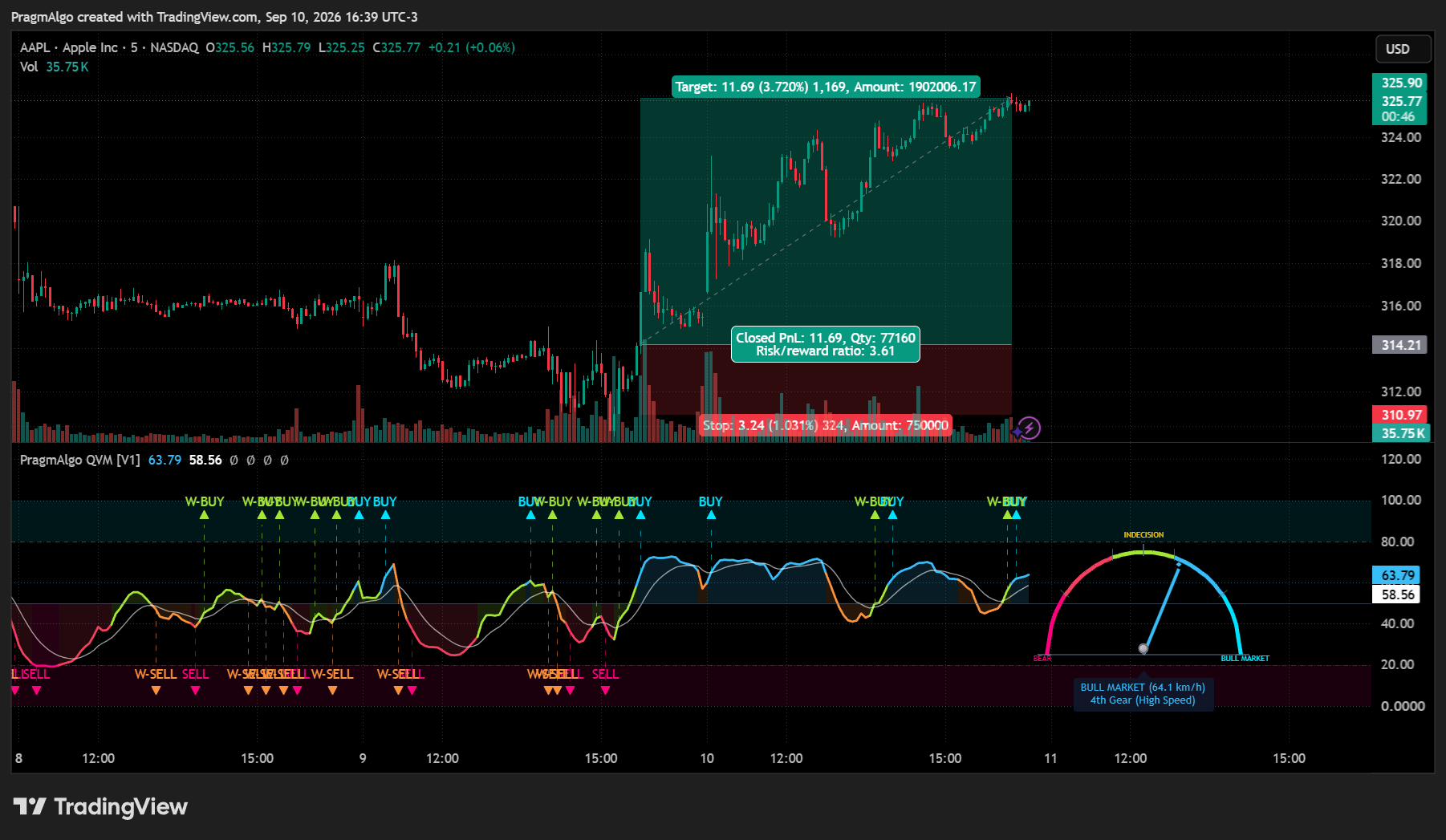Viewport: 1446px width, 840px height.
Task: Click the close value C325.77 in legend
Action: pos(397,47)
